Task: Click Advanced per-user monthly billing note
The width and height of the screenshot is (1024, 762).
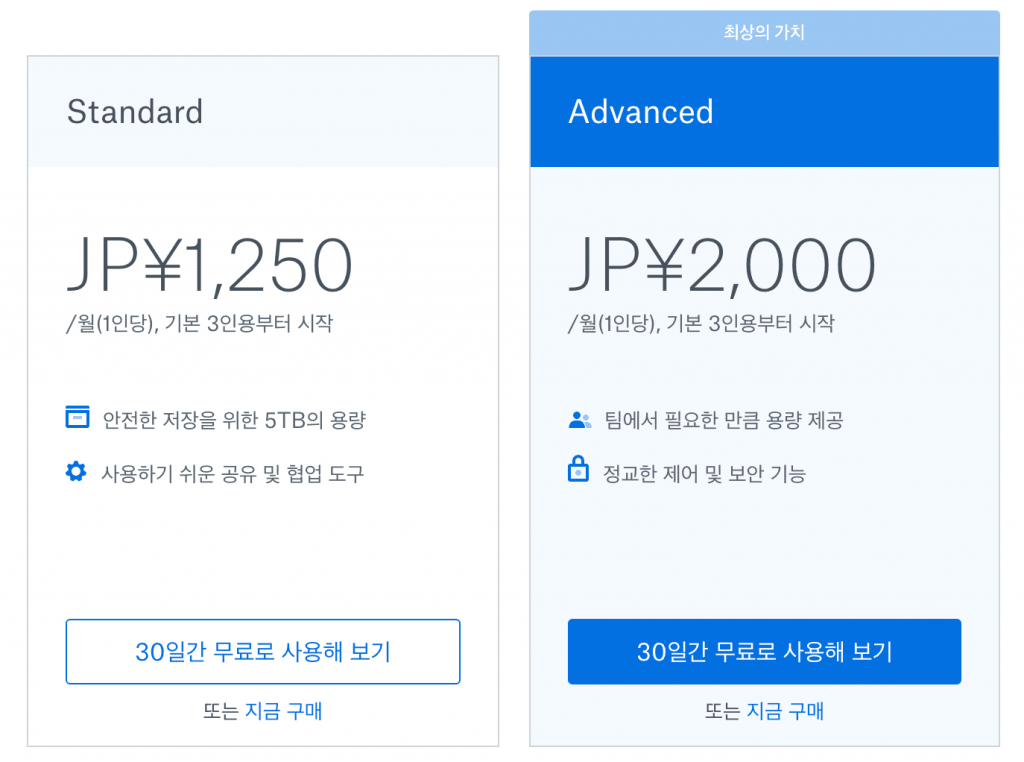Action: (x=701, y=323)
